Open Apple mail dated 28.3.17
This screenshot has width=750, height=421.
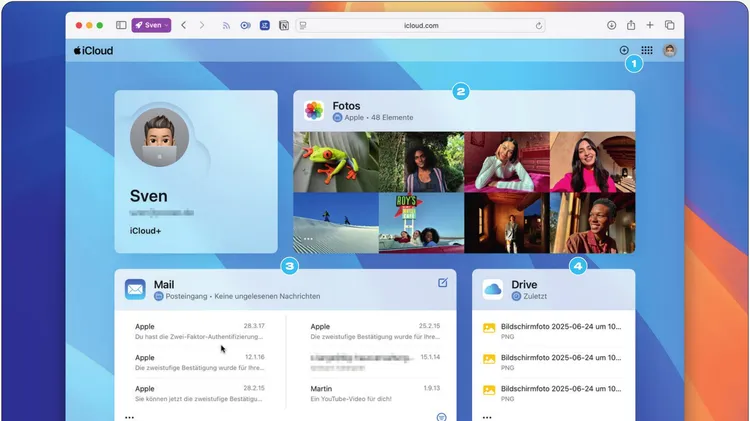[199, 331]
